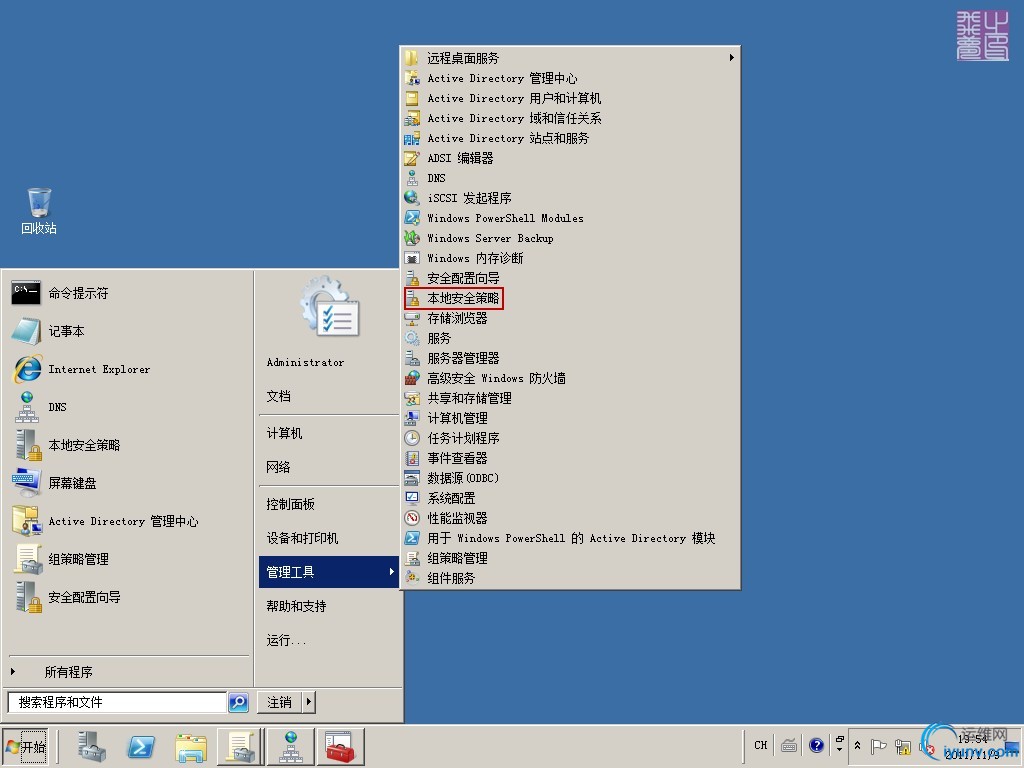Open 性能监视器
The height and width of the screenshot is (768, 1024).
pos(570,518)
